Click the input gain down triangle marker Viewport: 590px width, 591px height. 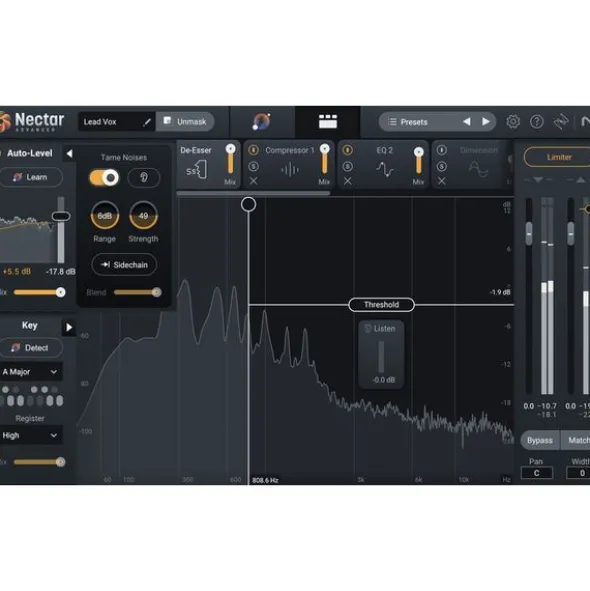538,180
